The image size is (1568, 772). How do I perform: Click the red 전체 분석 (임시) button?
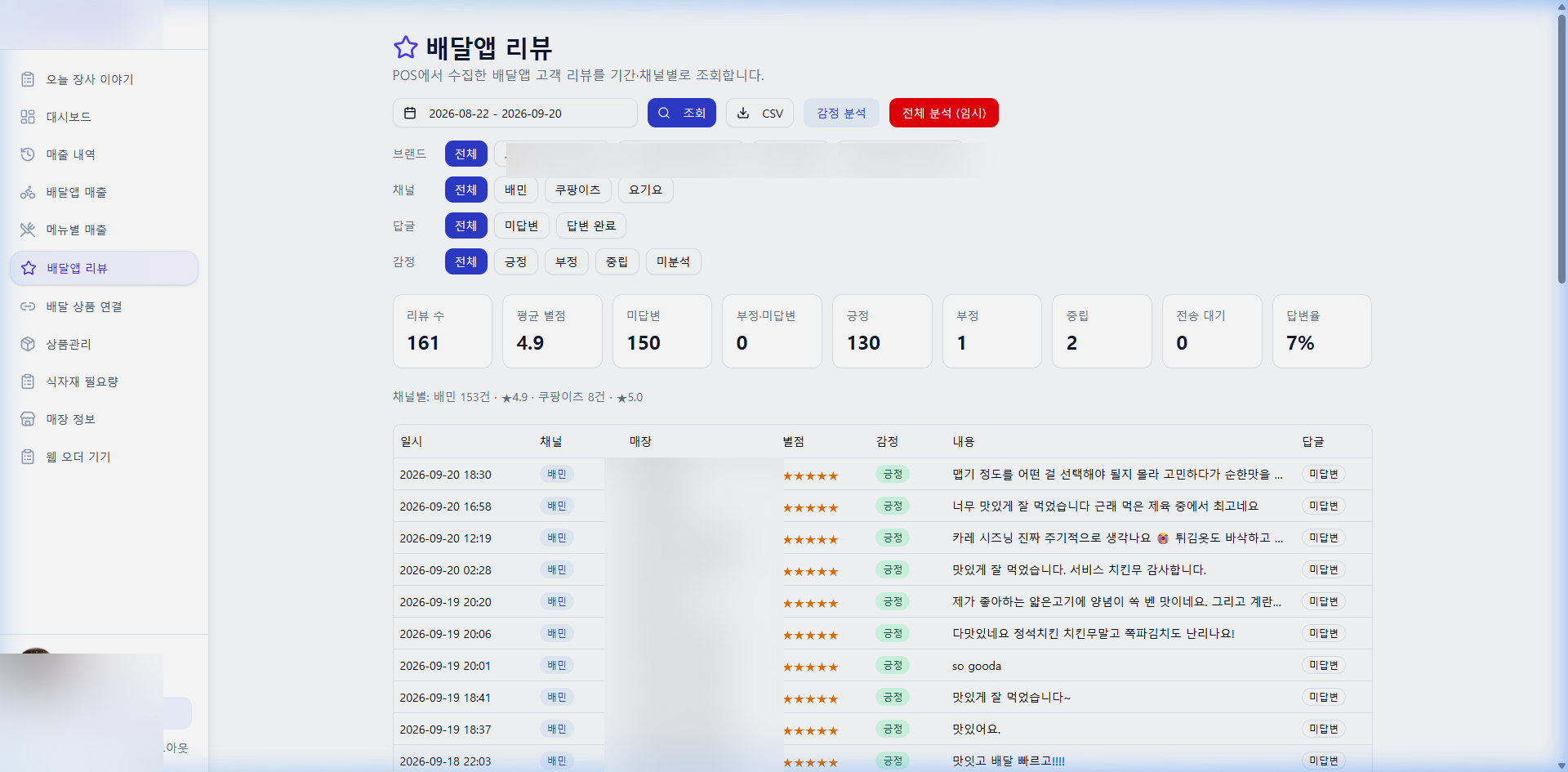pyautogui.click(x=944, y=113)
